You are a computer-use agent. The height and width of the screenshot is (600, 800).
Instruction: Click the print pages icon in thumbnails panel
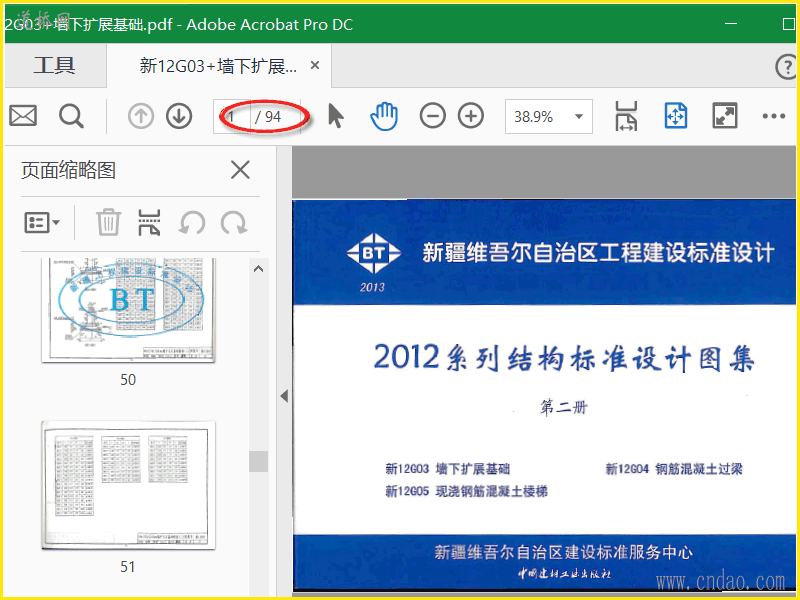[149, 222]
